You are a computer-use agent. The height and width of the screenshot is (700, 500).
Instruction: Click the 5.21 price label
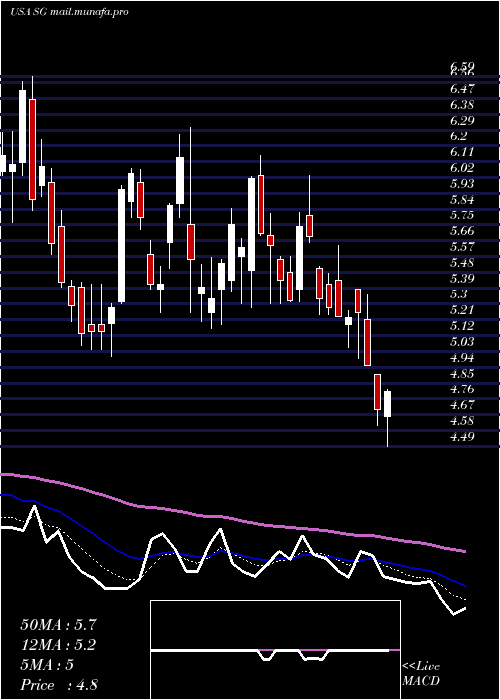tap(462, 310)
